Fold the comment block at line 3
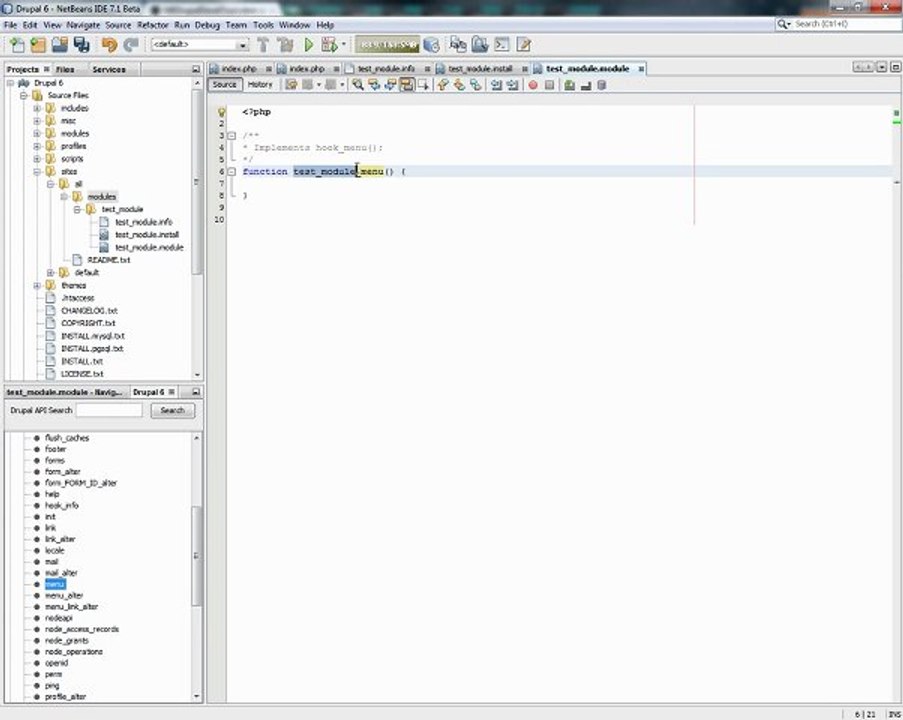This screenshot has height=720, width=903. tap(232, 136)
